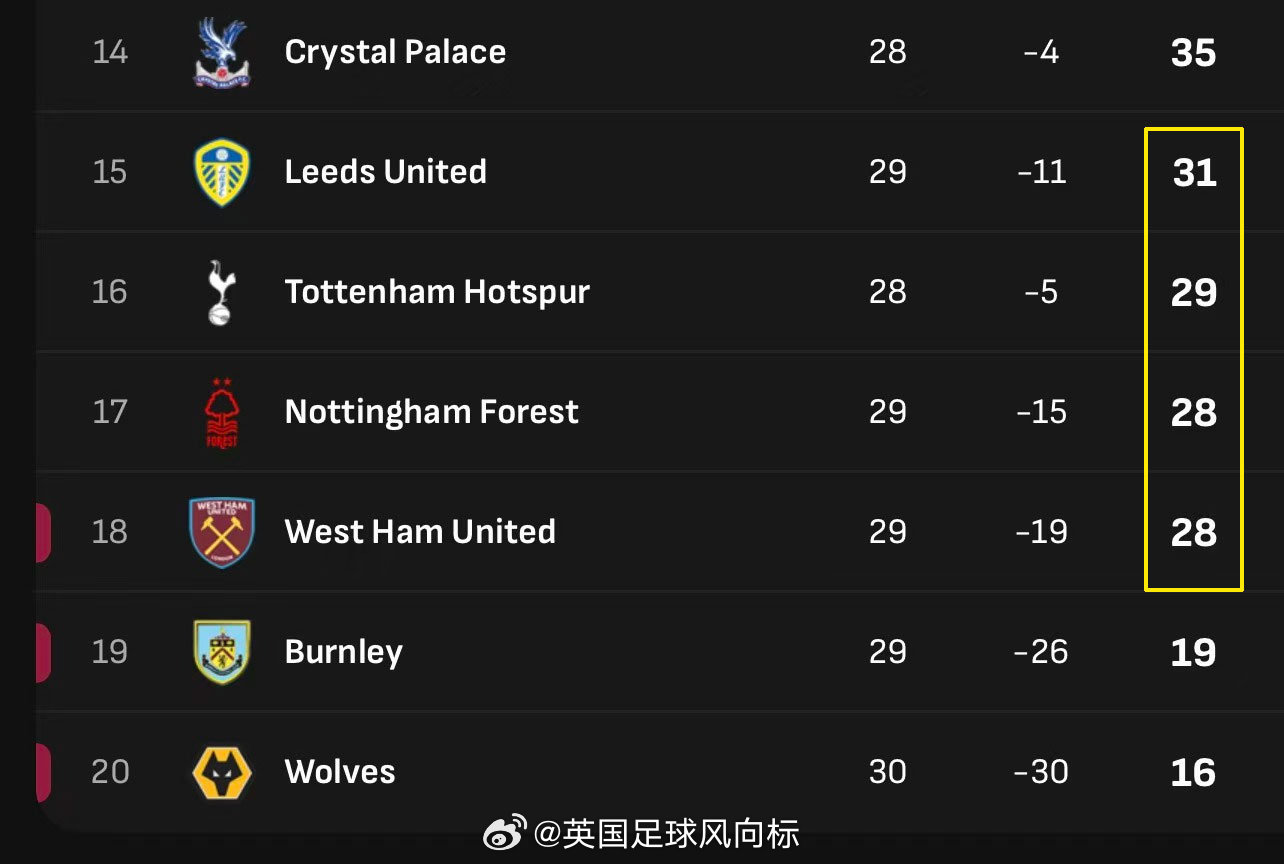Click the Tottenham Hotspur cockerel crest
Screen dimensions: 1284x864
click(x=221, y=292)
